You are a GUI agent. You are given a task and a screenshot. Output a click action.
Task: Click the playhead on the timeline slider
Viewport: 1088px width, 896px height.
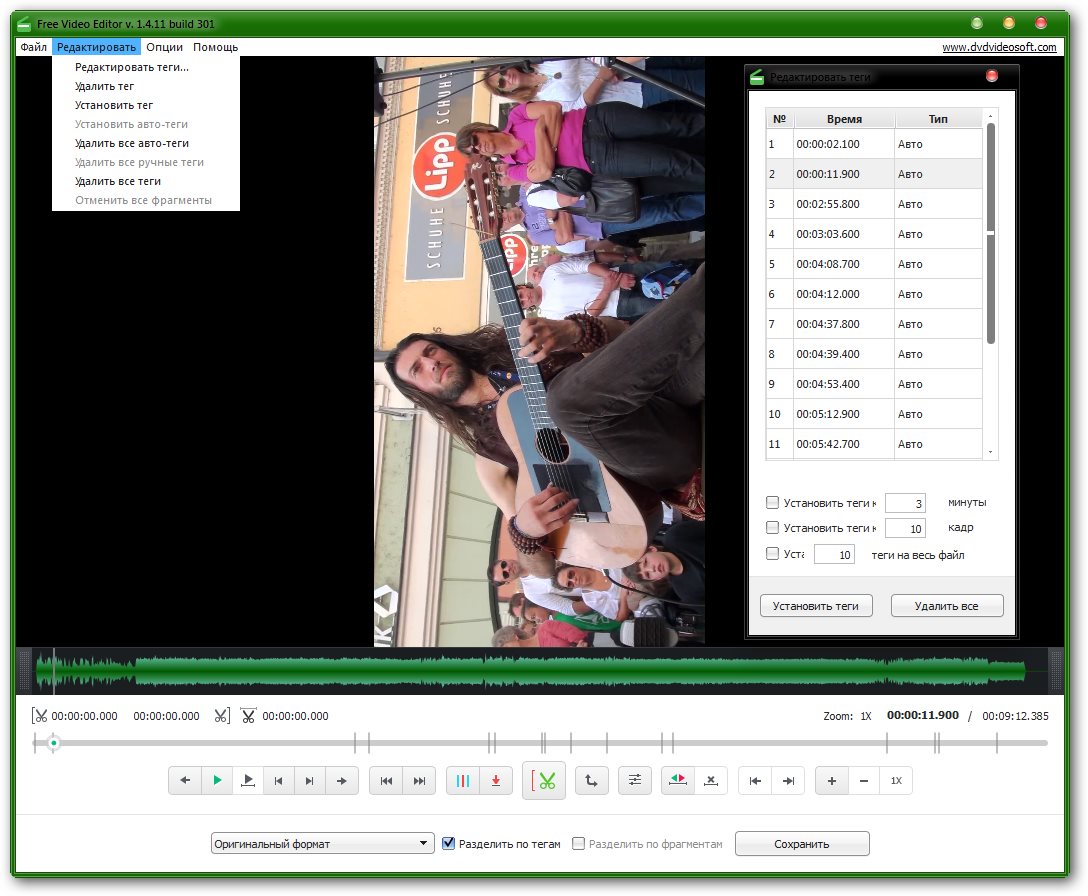54,743
